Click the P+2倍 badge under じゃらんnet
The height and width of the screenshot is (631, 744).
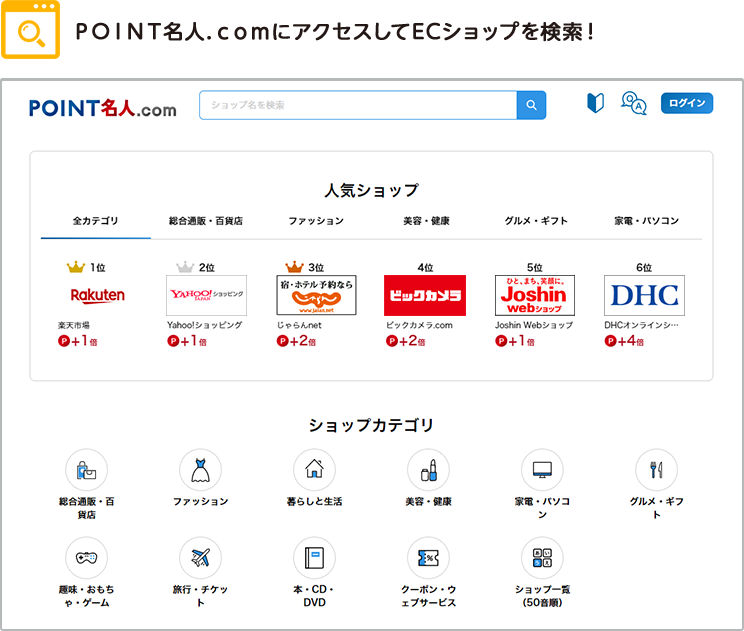pos(296,341)
